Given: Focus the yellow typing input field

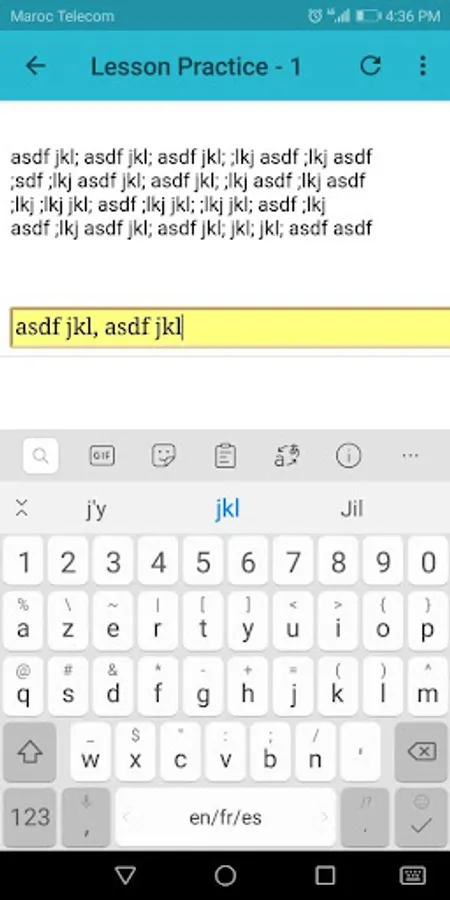Looking at the screenshot, I should [230, 328].
